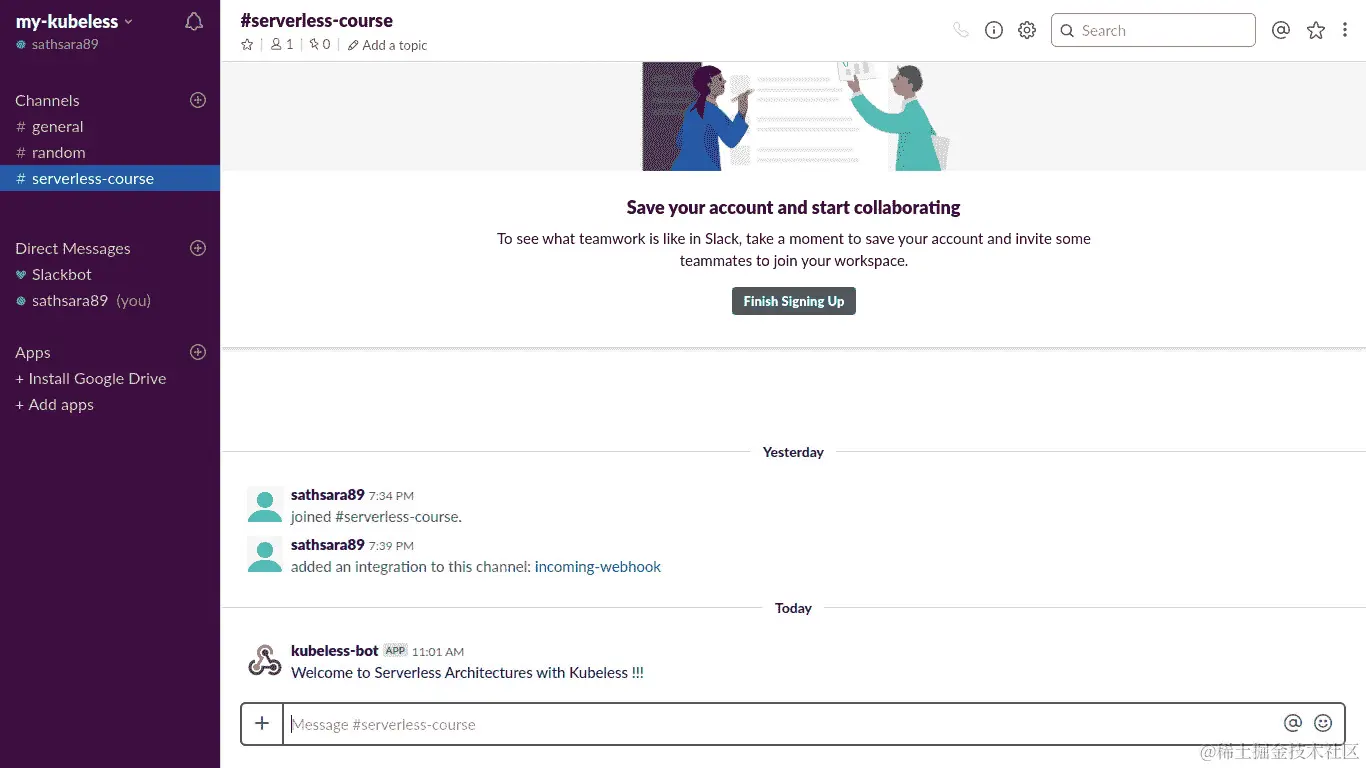Screen dimensions: 1366x768
Task: Click the #serverless-course channel title
Action: [x=317, y=20]
